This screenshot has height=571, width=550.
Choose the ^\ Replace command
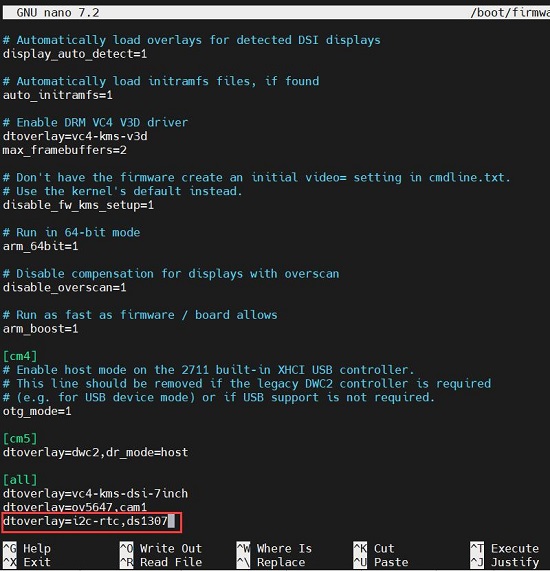point(271,562)
